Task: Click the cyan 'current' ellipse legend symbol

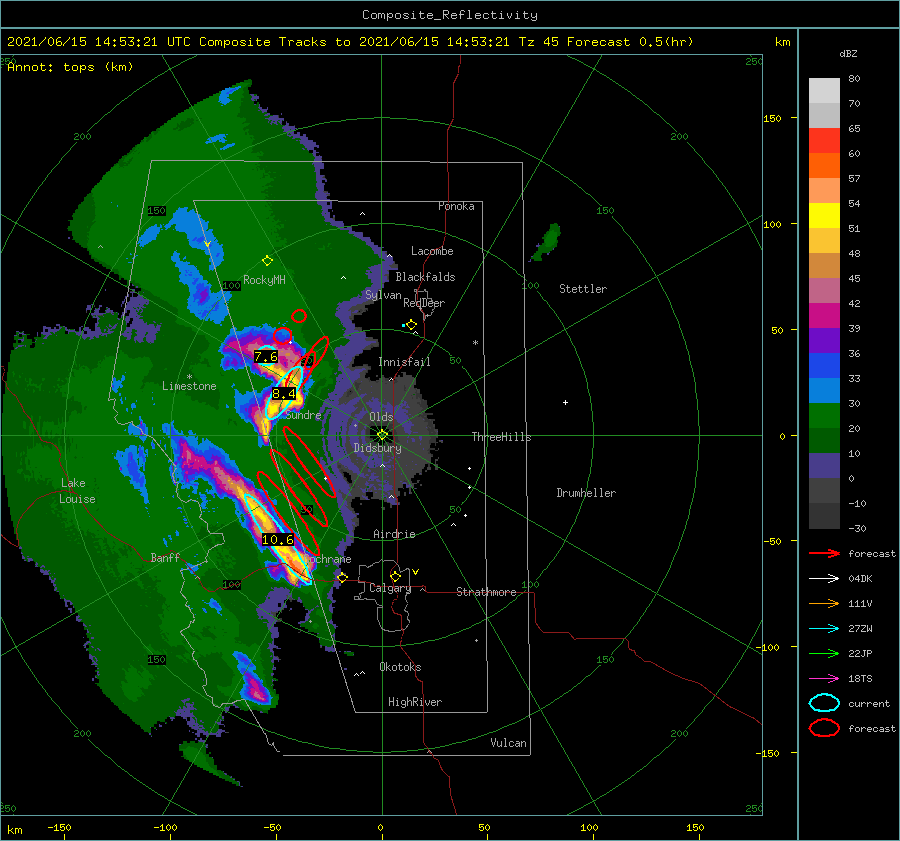Action: (x=824, y=703)
